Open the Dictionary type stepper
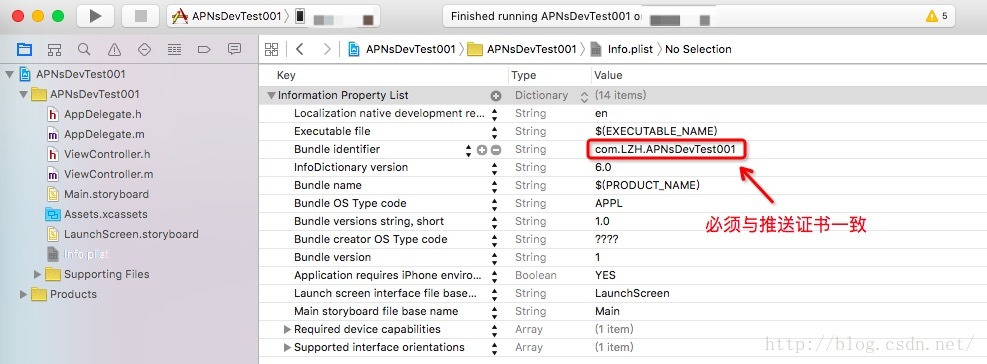987x364 pixels. (584, 96)
